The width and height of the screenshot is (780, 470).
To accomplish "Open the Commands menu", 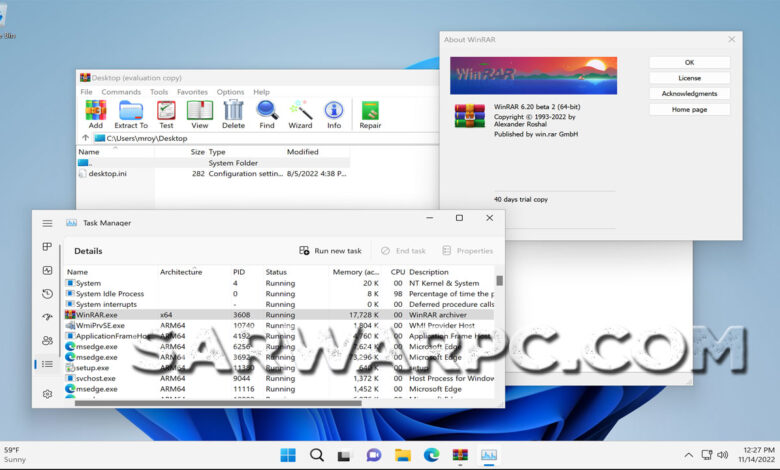I will point(121,92).
